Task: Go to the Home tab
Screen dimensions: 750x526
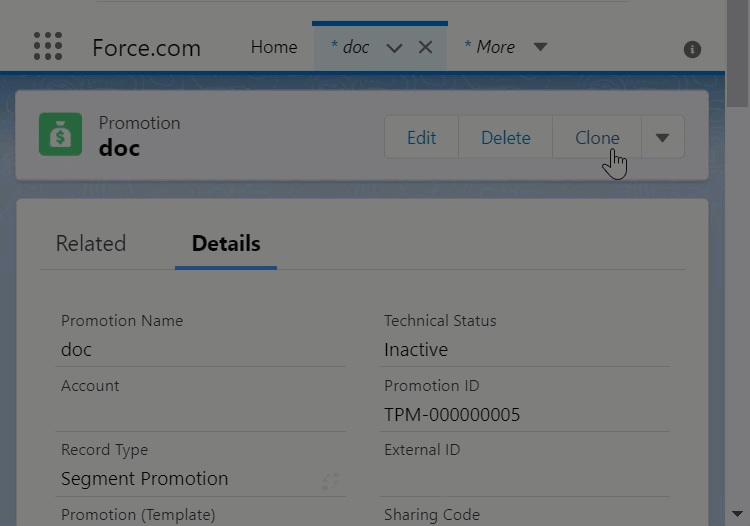Action: (x=274, y=47)
